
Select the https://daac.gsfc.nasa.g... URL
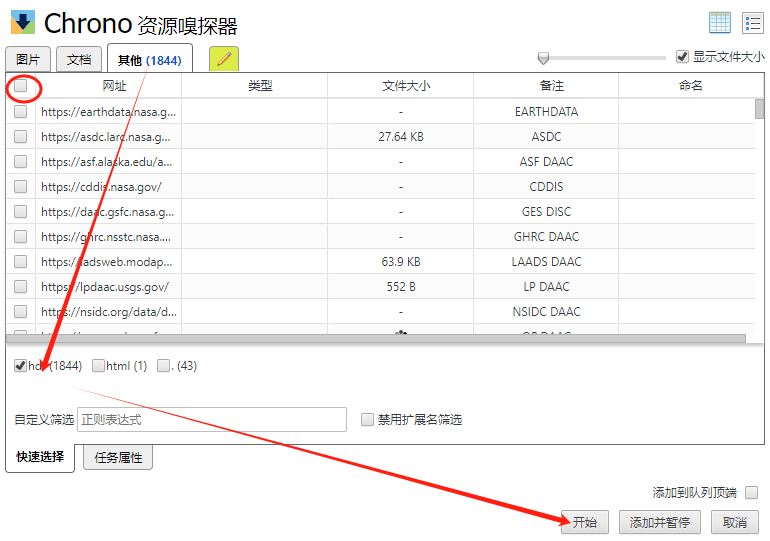pos(108,212)
